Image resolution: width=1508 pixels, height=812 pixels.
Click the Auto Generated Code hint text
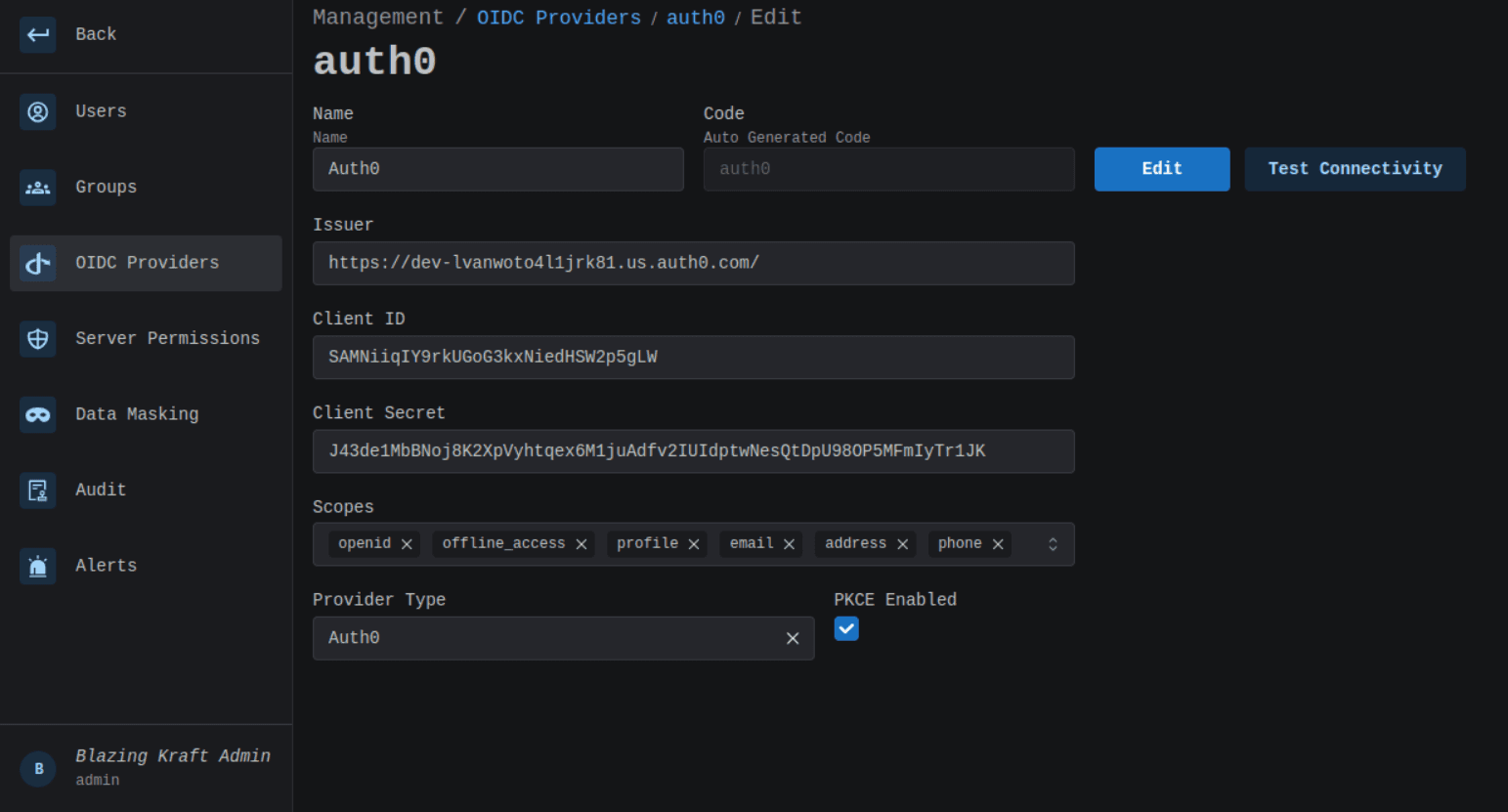787,138
